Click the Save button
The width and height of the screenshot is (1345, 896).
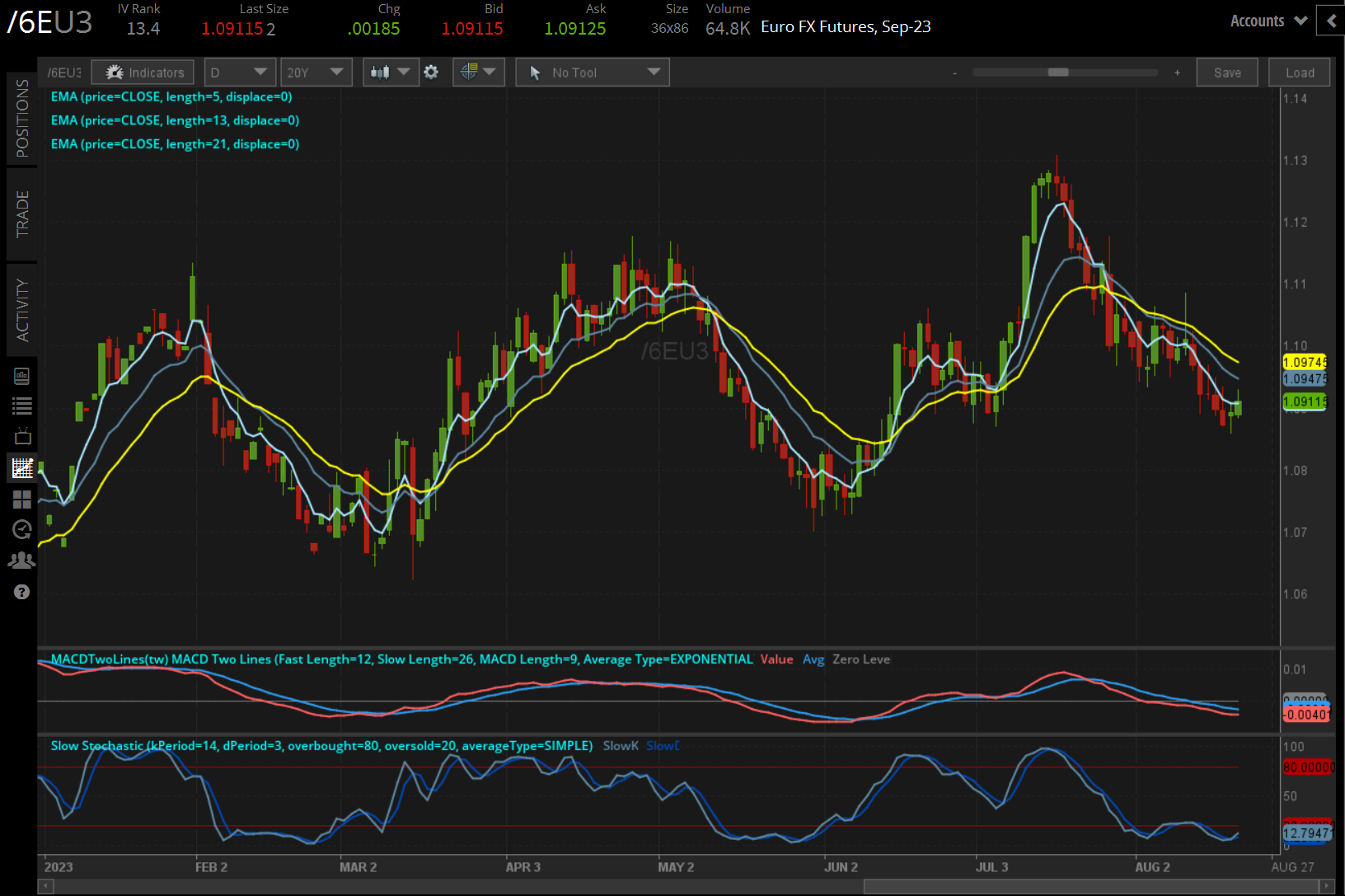[x=1227, y=73]
